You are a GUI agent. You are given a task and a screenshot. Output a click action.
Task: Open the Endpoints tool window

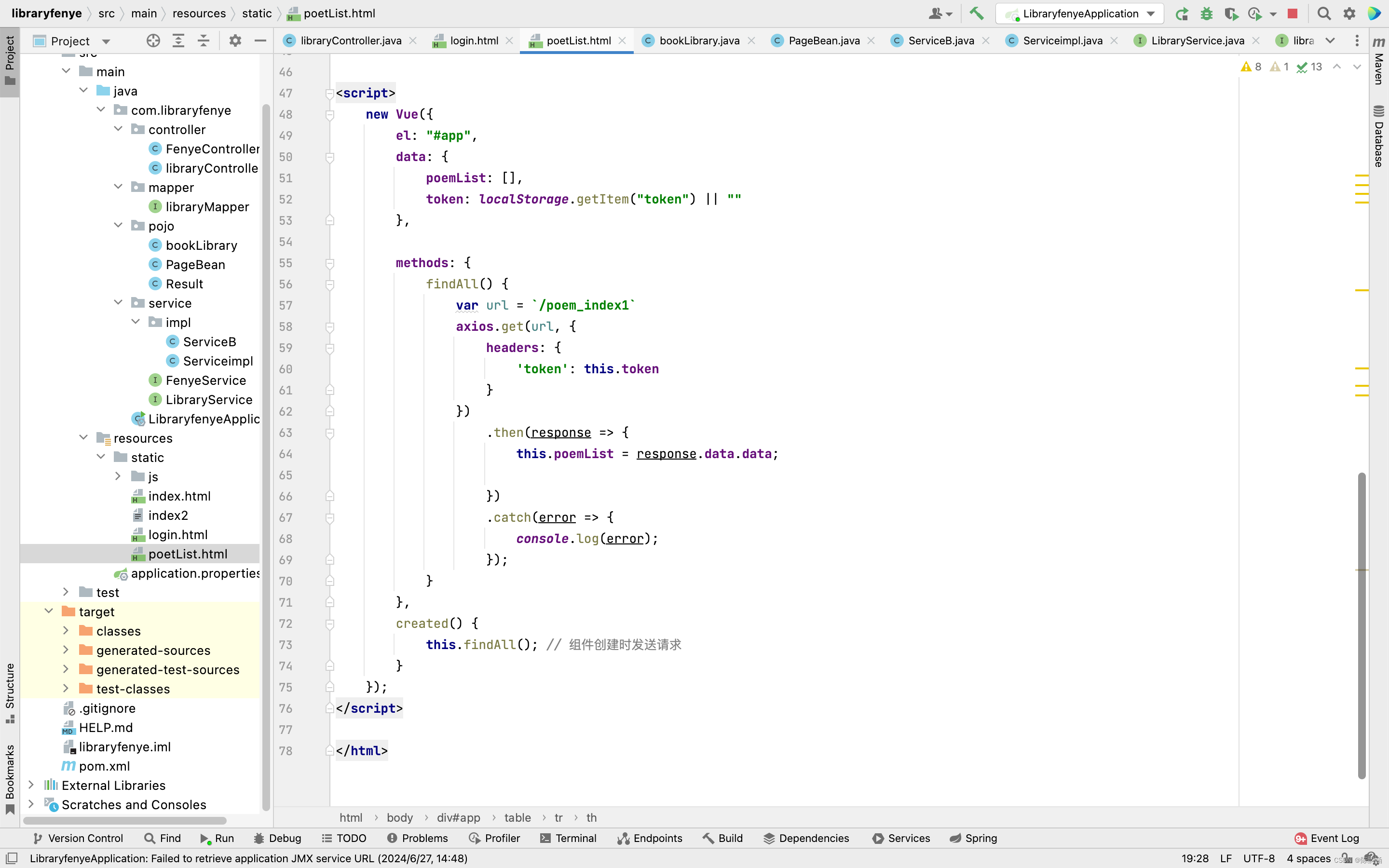(650, 838)
